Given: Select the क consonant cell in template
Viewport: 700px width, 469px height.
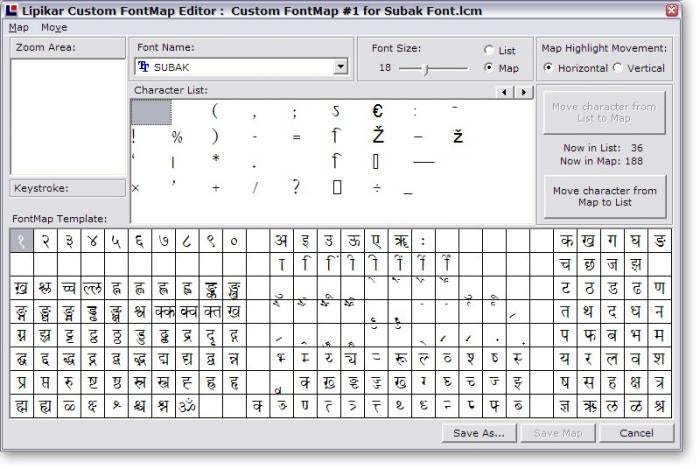Looking at the screenshot, I should 565,241.
